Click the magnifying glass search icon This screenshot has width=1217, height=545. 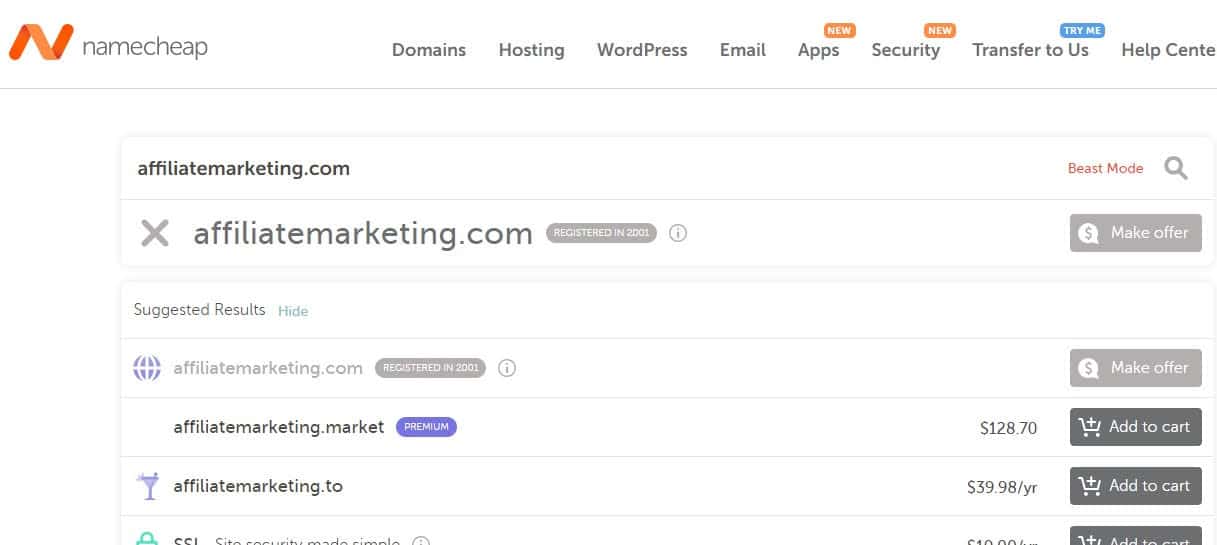1176,168
